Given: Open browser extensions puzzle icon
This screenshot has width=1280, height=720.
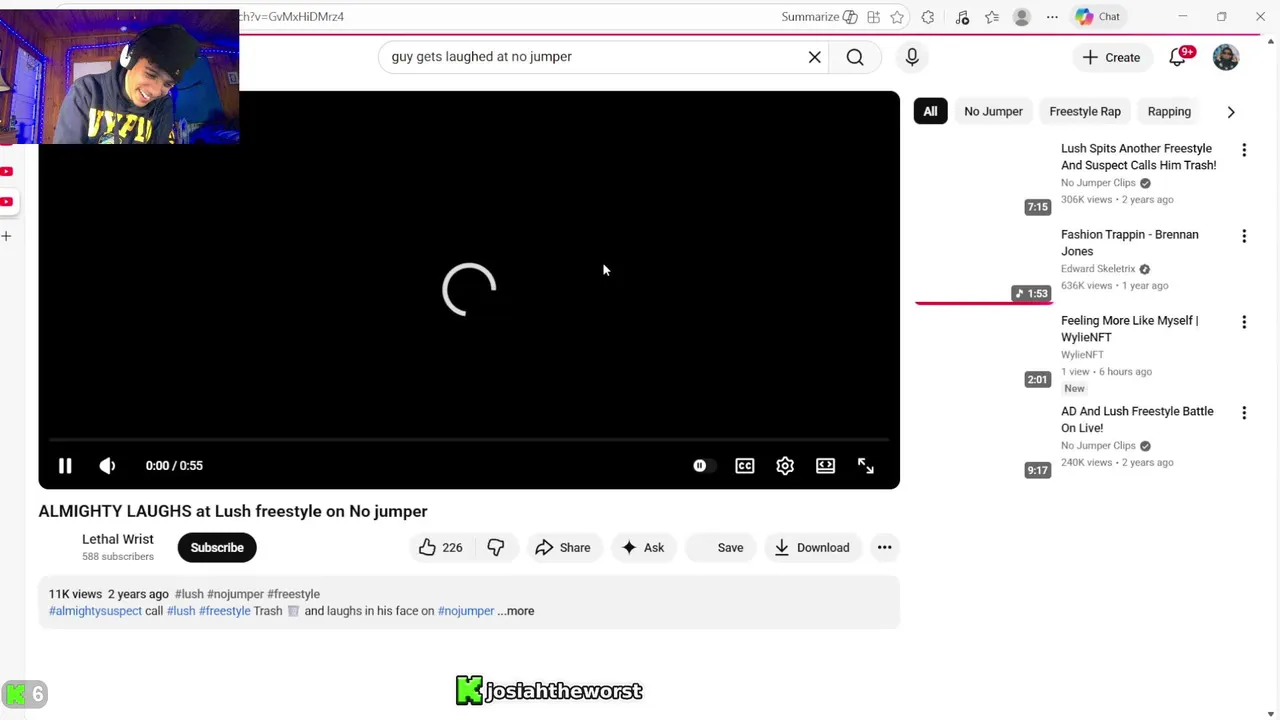Looking at the screenshot, I should pos(928,17).
